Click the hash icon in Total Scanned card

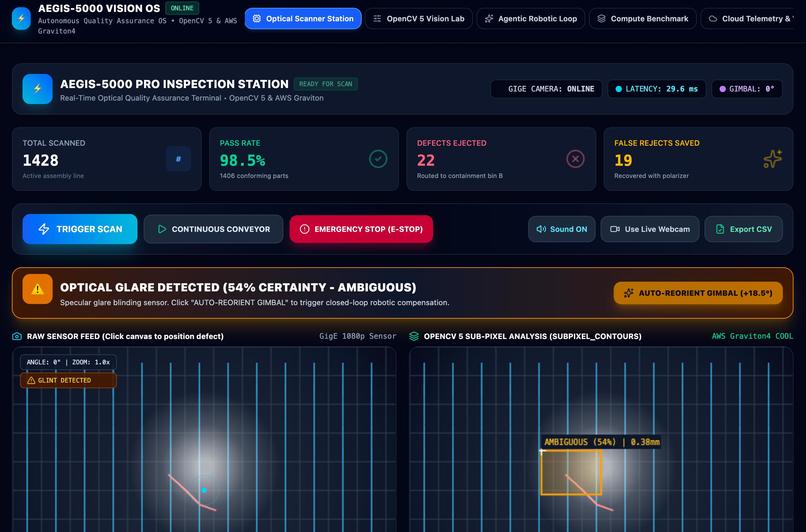pyautogui.click(x=178, y=159)
